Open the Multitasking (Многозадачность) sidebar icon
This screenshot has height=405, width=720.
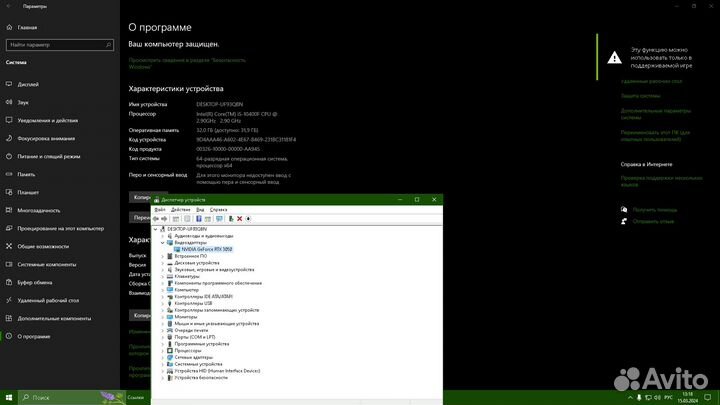click(x=9, y=210)
